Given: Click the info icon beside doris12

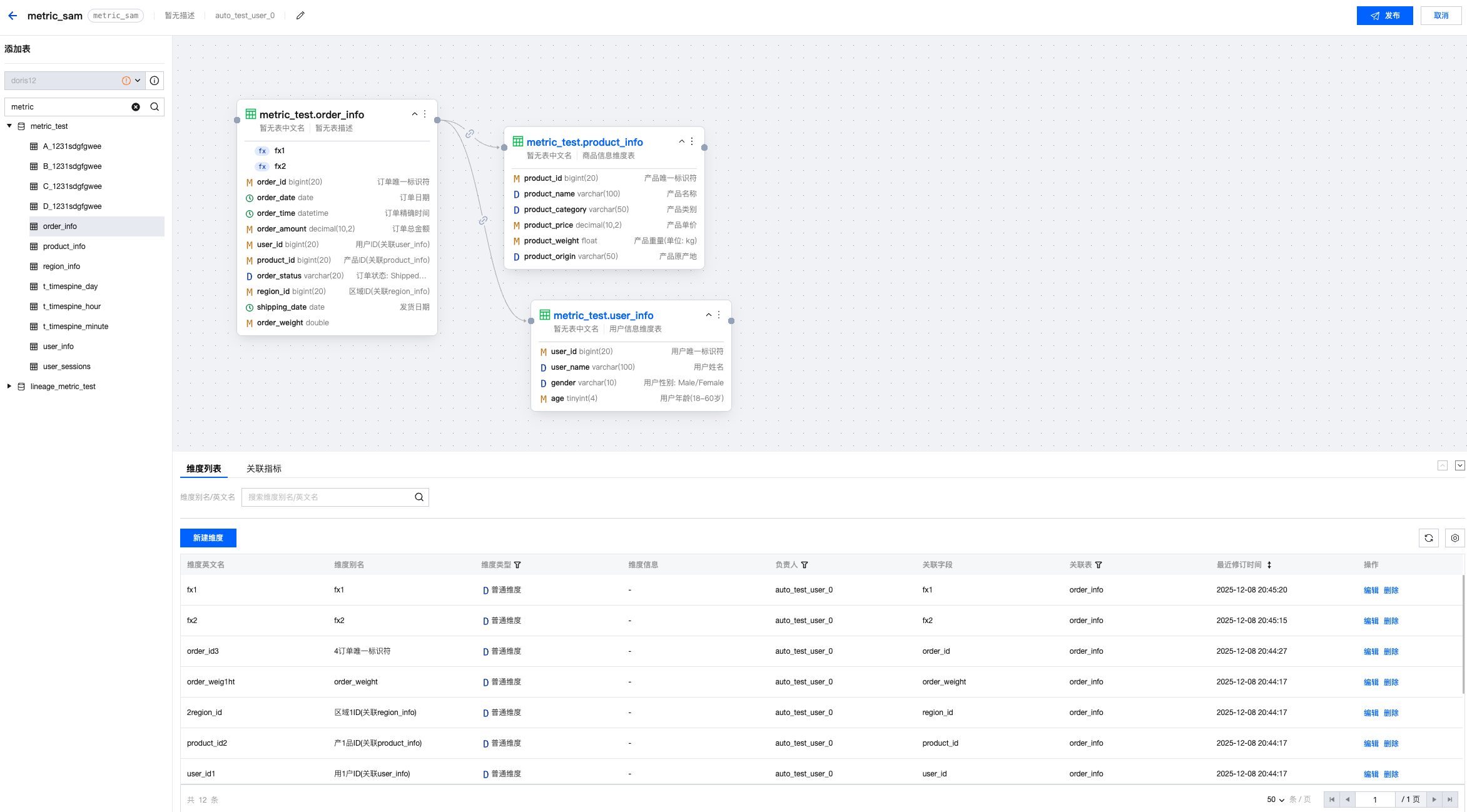Looking at the screenshot, I should coord(155,81).
